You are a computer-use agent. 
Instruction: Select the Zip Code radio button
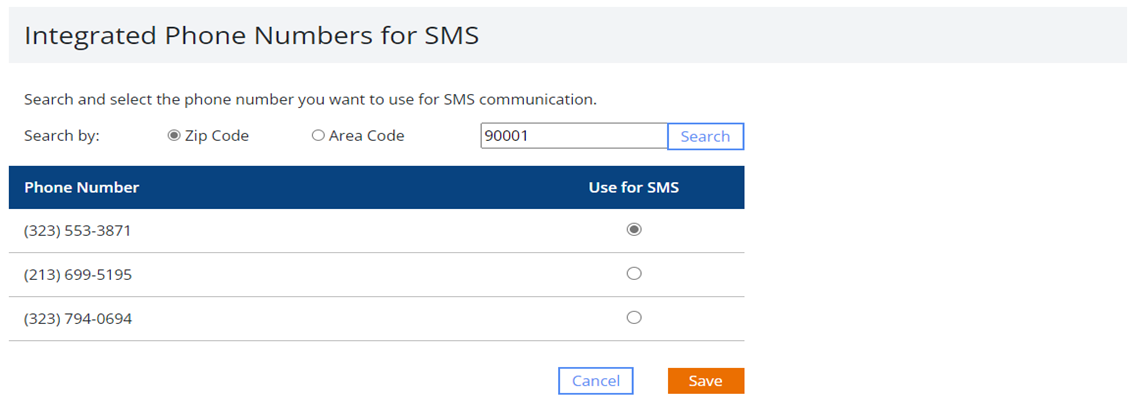pyautogui.click(x=174, y=135)
